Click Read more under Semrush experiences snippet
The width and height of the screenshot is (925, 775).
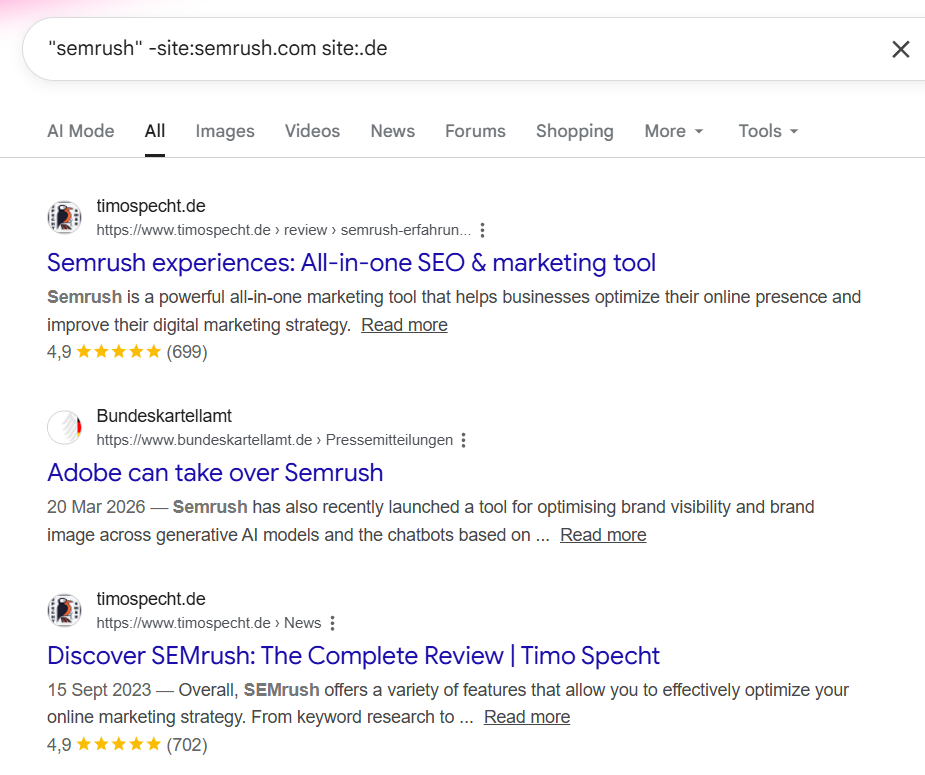(404, 325)
